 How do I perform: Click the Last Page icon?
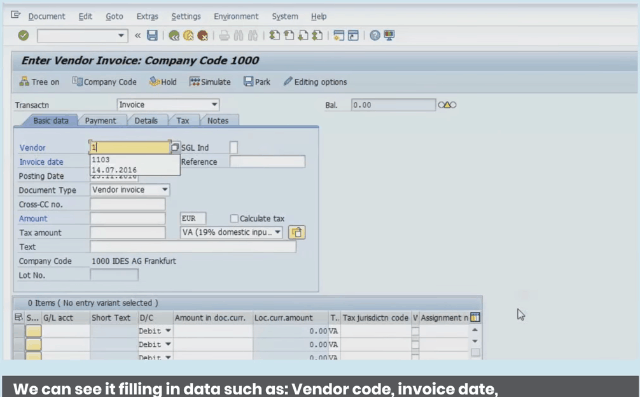317,35
